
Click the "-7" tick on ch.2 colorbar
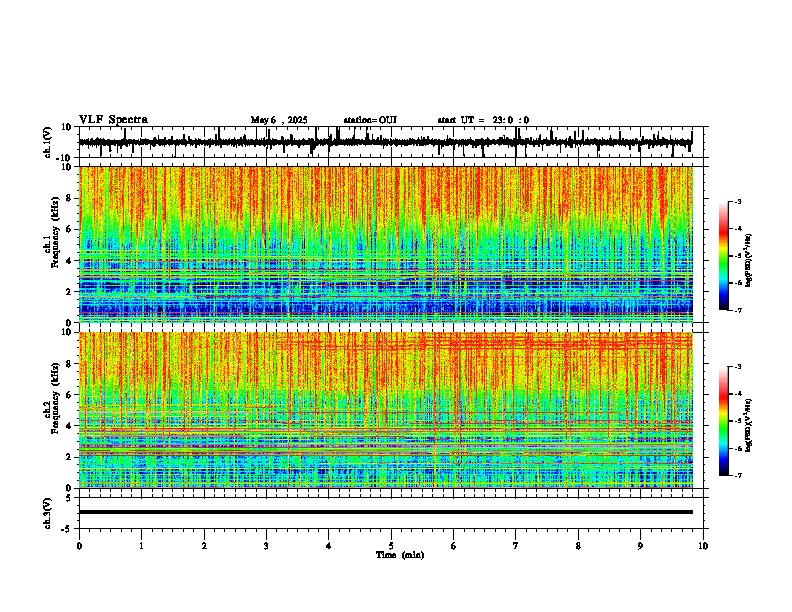(x=738, y=475)
